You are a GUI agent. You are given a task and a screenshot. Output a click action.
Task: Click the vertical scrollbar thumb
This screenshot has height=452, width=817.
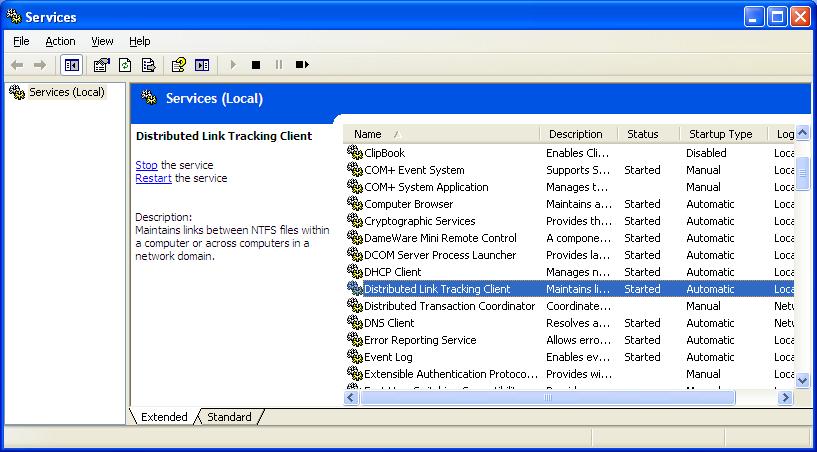coord(802,173)
